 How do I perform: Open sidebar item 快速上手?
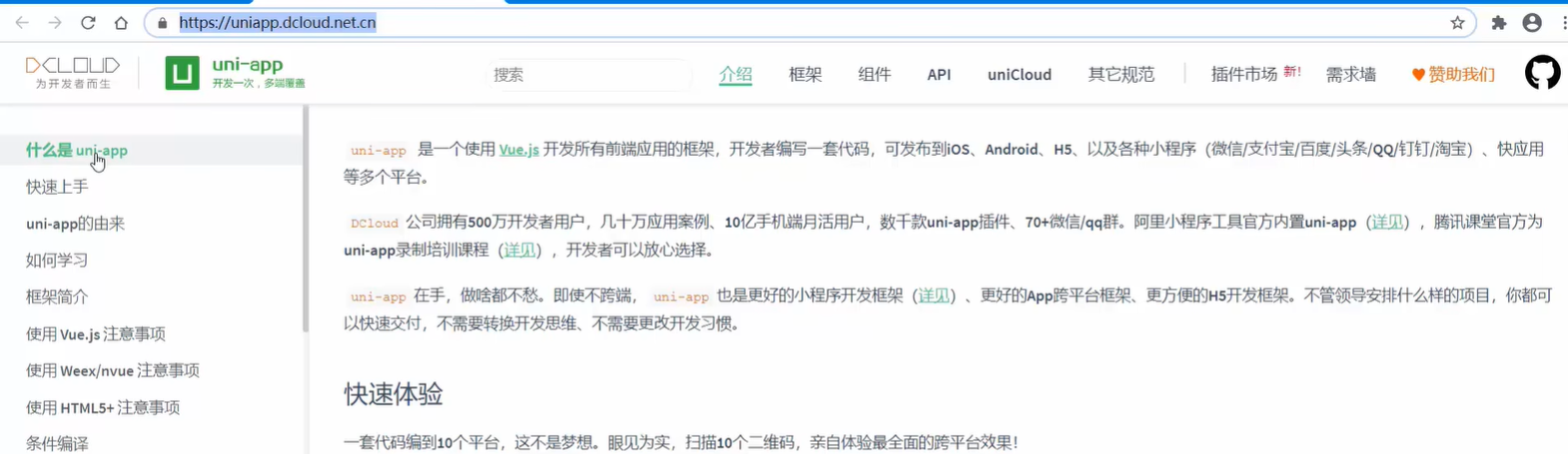point(57,187)
